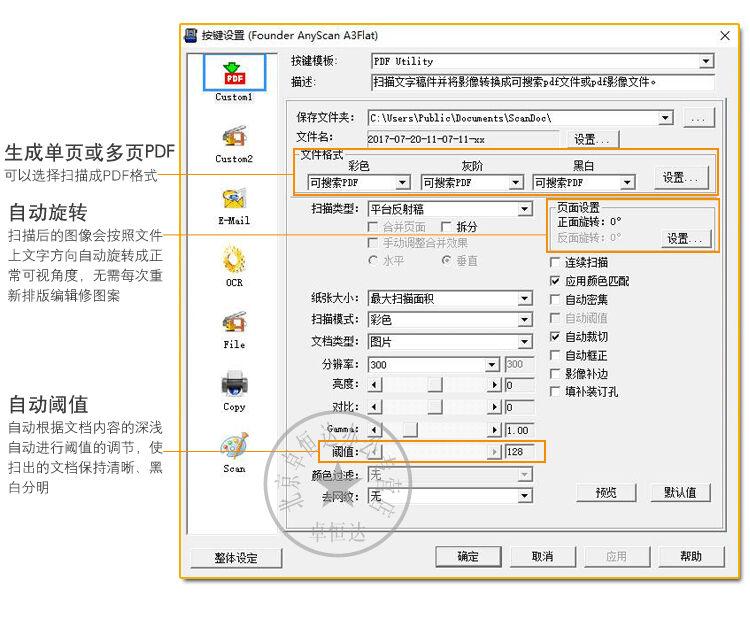The height and width of the screenshot is (617, 750).
Task: Choose the E-Mail button icon
Action: (234, 198)
